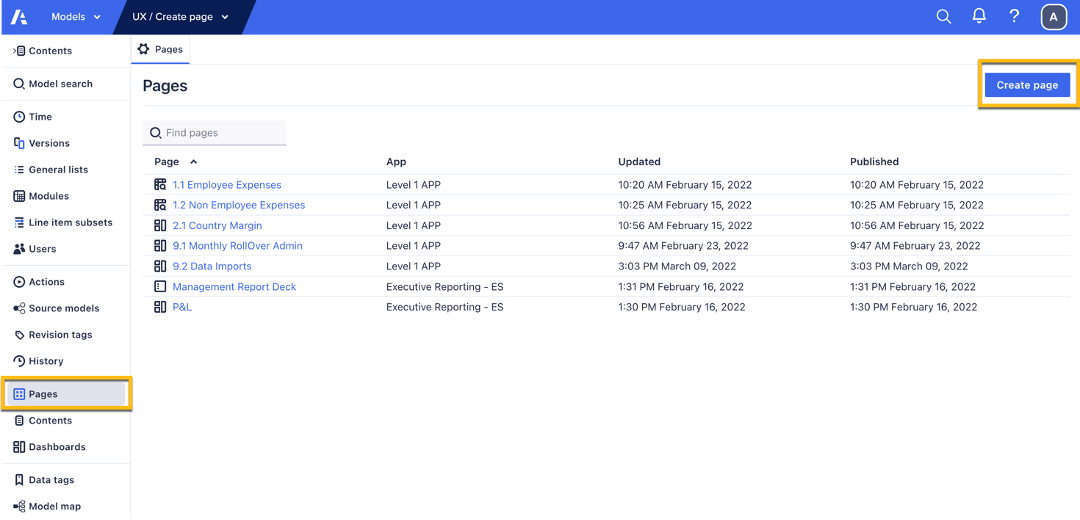The image size is (1080, 520).
Task: Select Updated cell '9:47 AM February 23, 2022'
Action: (683, 246)
